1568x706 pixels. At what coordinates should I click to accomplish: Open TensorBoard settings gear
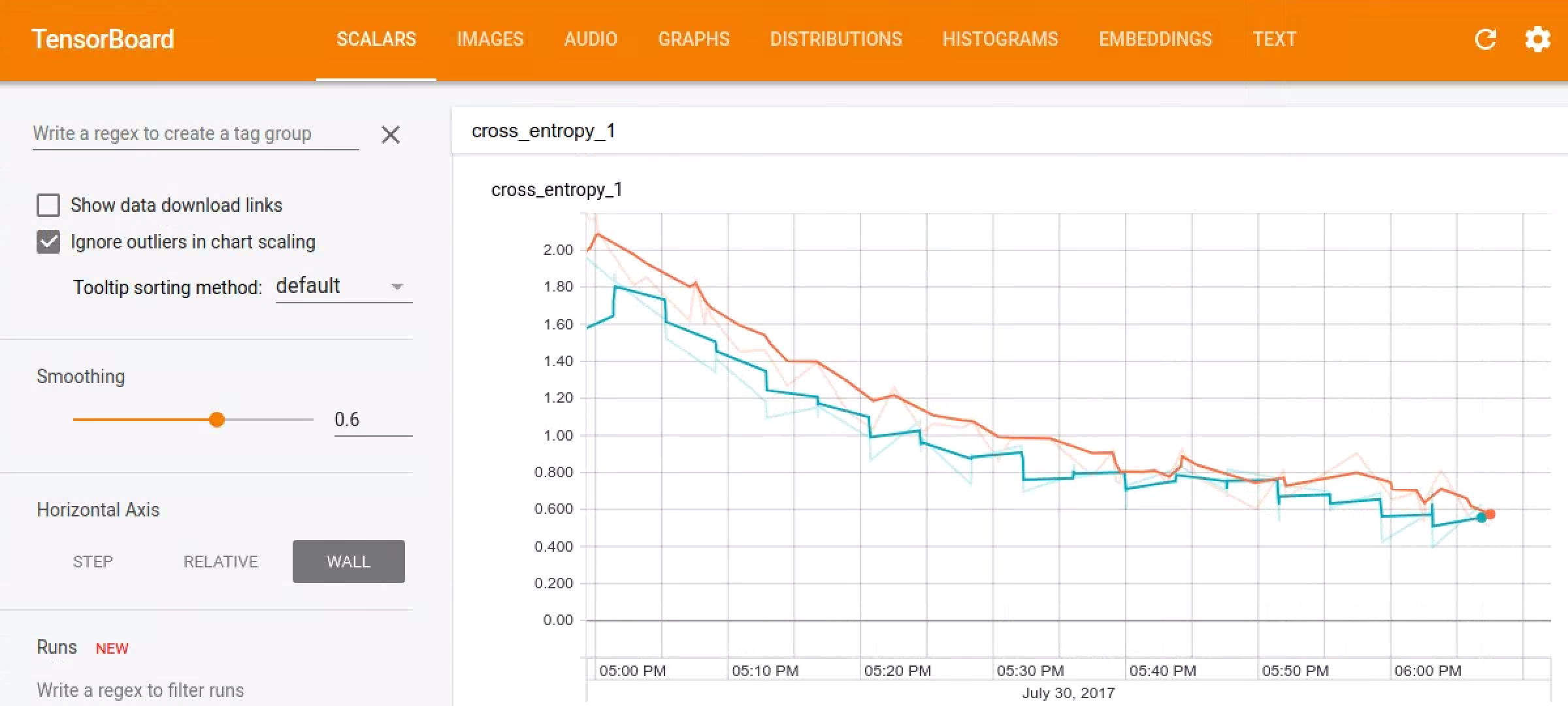coord(1538,39)
